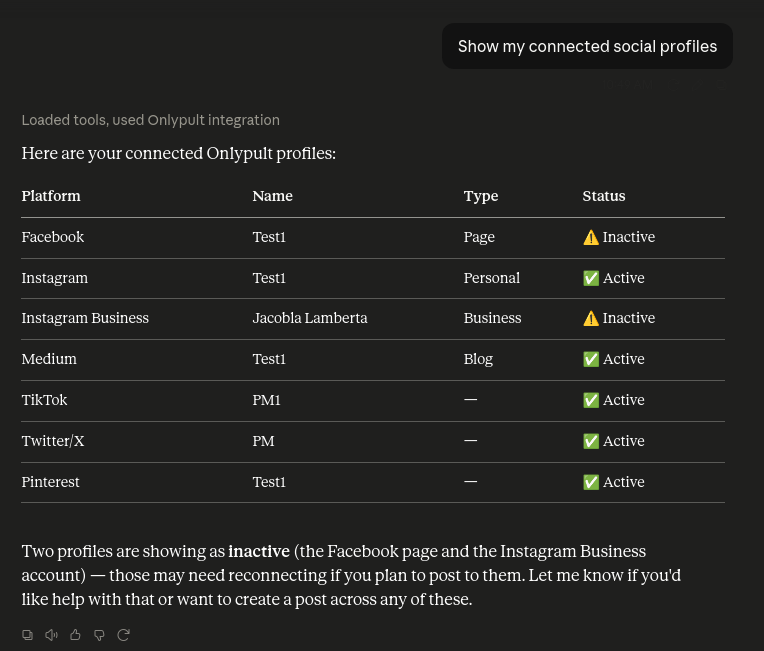Select the TikTok platform cell

click(44, 400)
